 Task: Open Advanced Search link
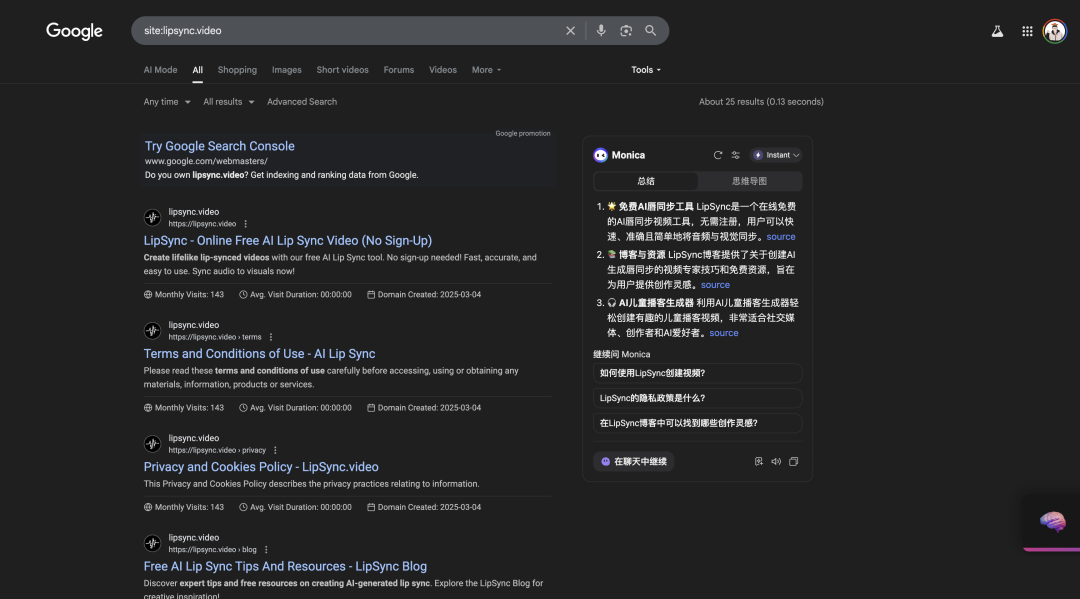[302, 102]
